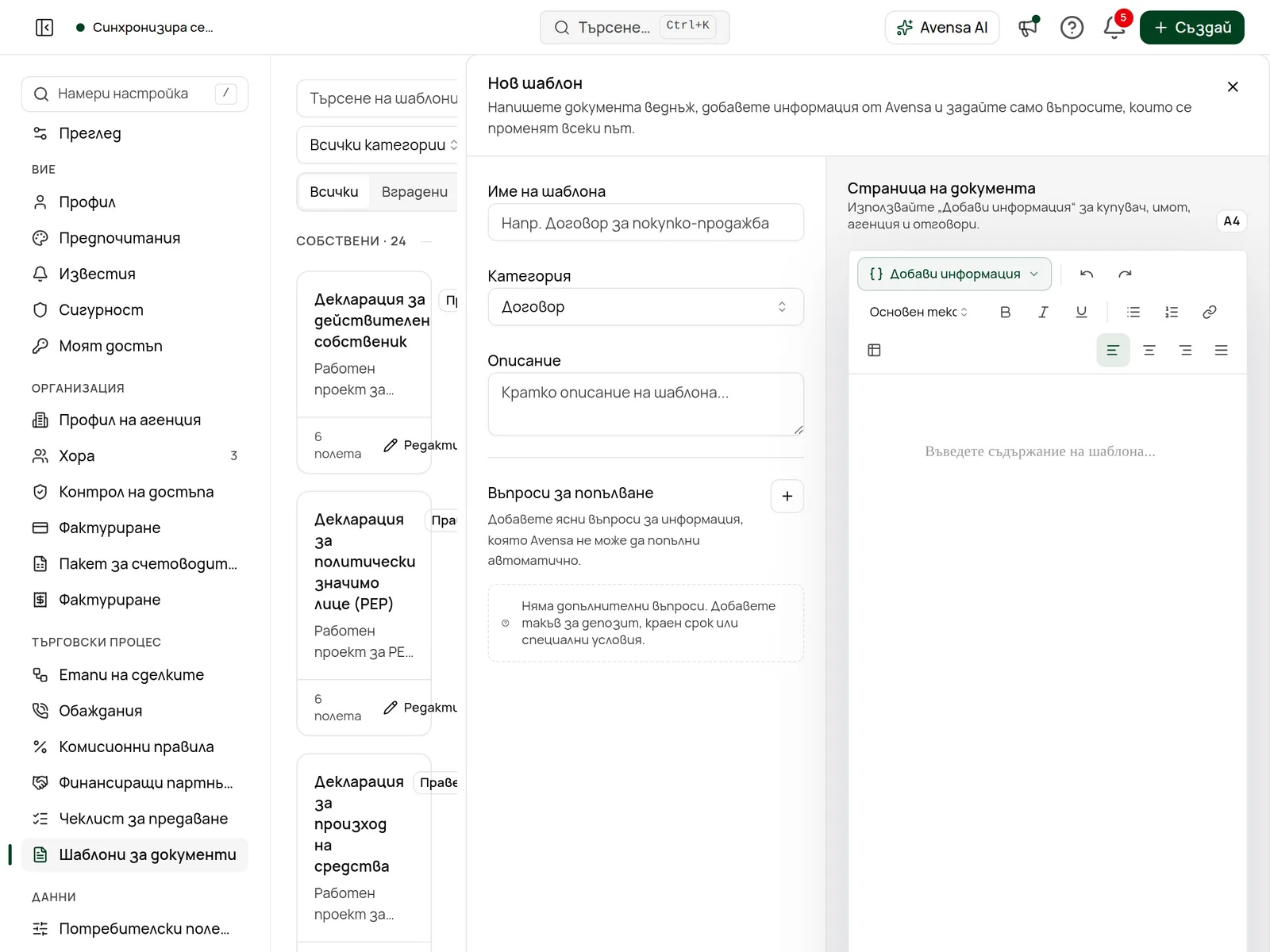
Task: Insert a table into the document
Action: coord(874,350)
